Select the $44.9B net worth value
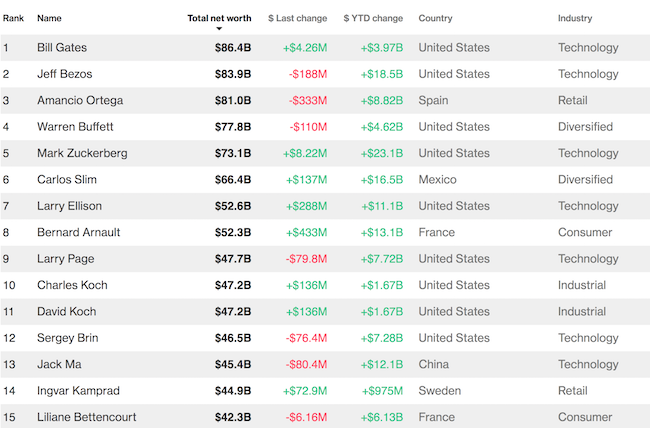 (x=233, y=391)
